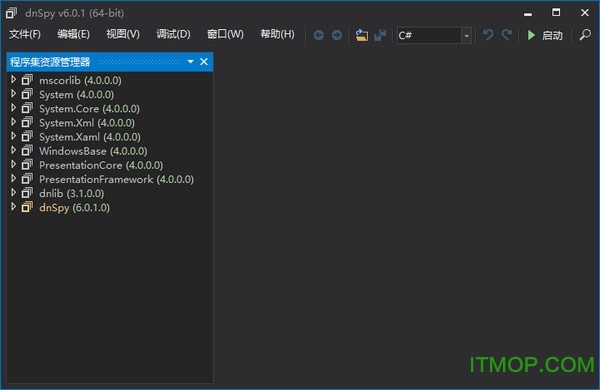Click the System.Xml assembly icon
This screenshot has height=390, width=600.
pos(27,122)
